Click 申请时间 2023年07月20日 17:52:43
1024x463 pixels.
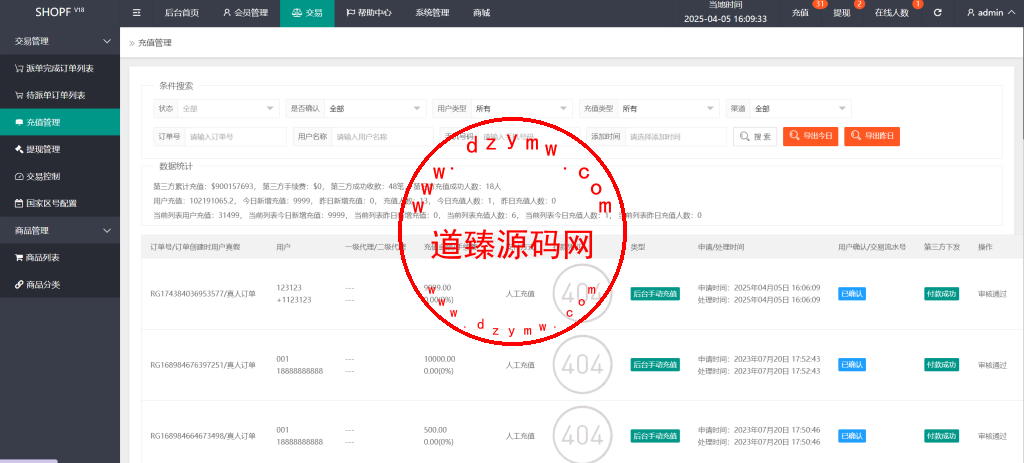(759, 359)
